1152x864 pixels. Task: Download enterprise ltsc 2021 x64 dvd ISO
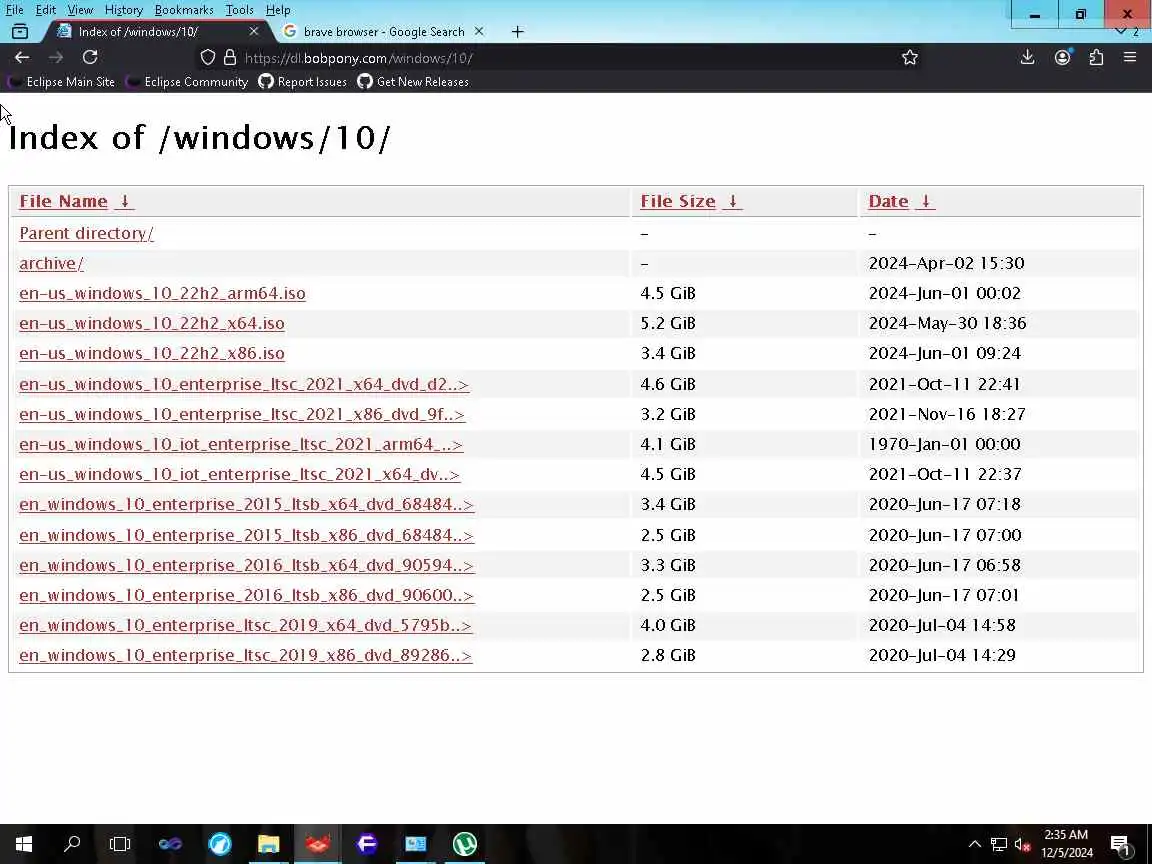tap(244, 384)
